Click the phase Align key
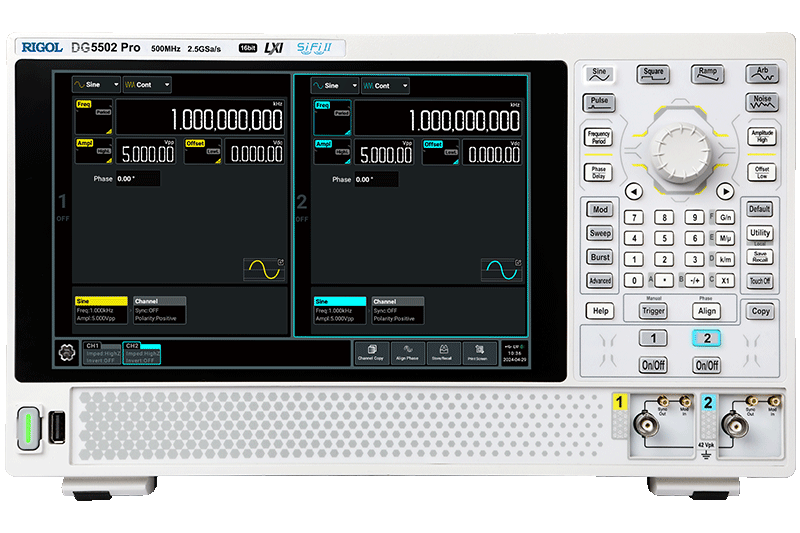Image resolution: width=800 pixels, height=533 pixels. tap(707, 311)
